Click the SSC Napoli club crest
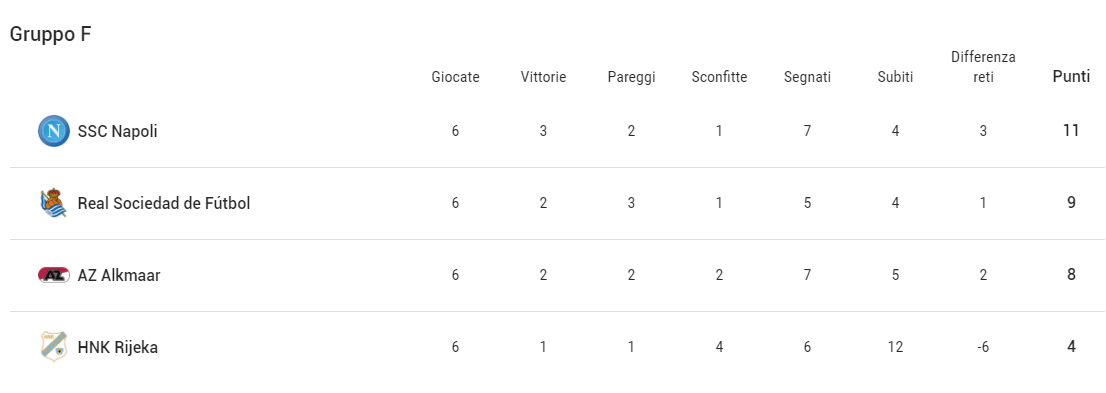1106x393 pixels. point(54,131)
